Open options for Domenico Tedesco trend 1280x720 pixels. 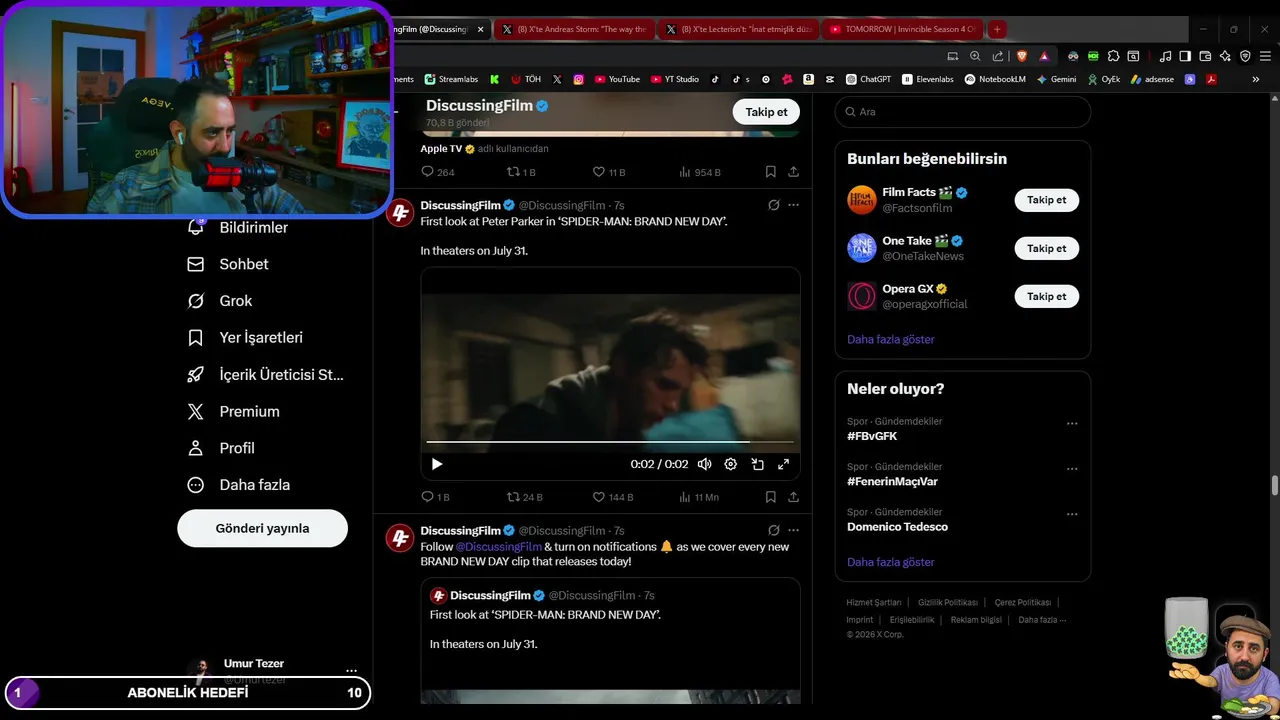pyautogui.click(x=1072, y=514)
